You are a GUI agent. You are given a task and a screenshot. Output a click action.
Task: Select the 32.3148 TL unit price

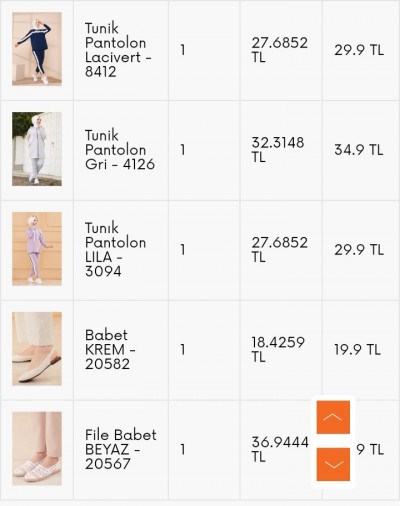[x=278, y=150]
